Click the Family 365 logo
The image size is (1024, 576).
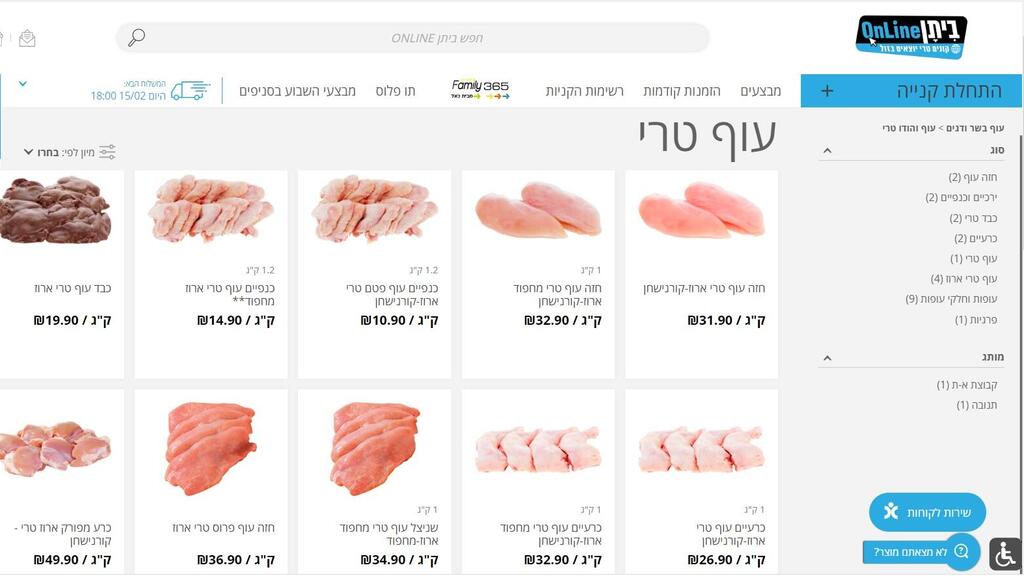[x=480, y=89]
